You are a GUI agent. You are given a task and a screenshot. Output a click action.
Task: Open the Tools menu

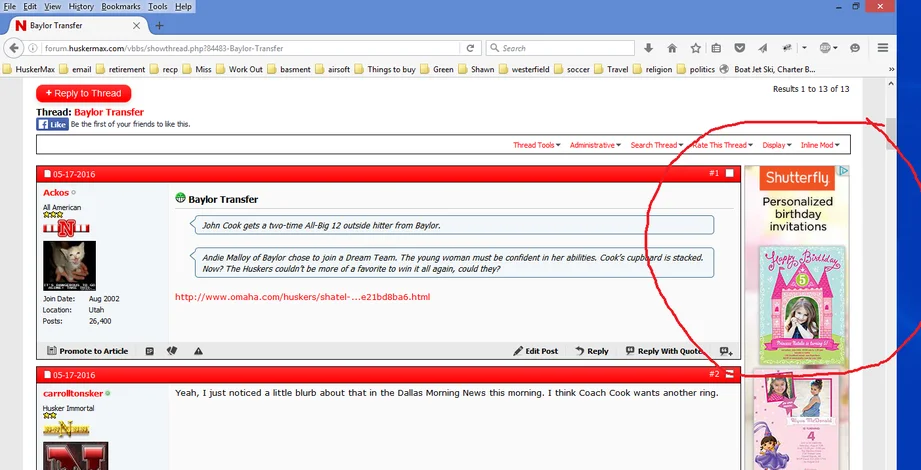click(x=157, y=6)
